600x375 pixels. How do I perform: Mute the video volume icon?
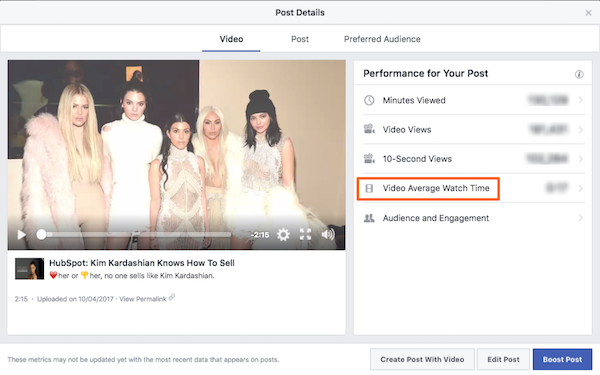pyautogui.click(x=328, y=234)
